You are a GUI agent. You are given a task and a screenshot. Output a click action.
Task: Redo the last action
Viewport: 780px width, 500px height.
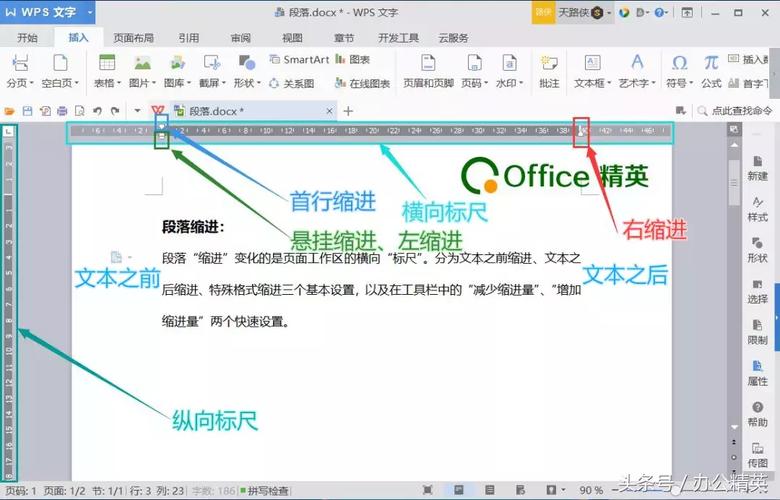115,111
